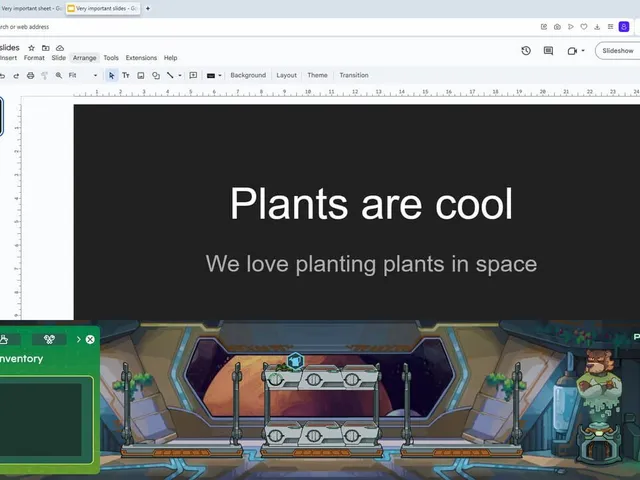Close the green Inventory panel
Image resolution: width=640 pixels, height=480 pixels.
tap(90, 339)
